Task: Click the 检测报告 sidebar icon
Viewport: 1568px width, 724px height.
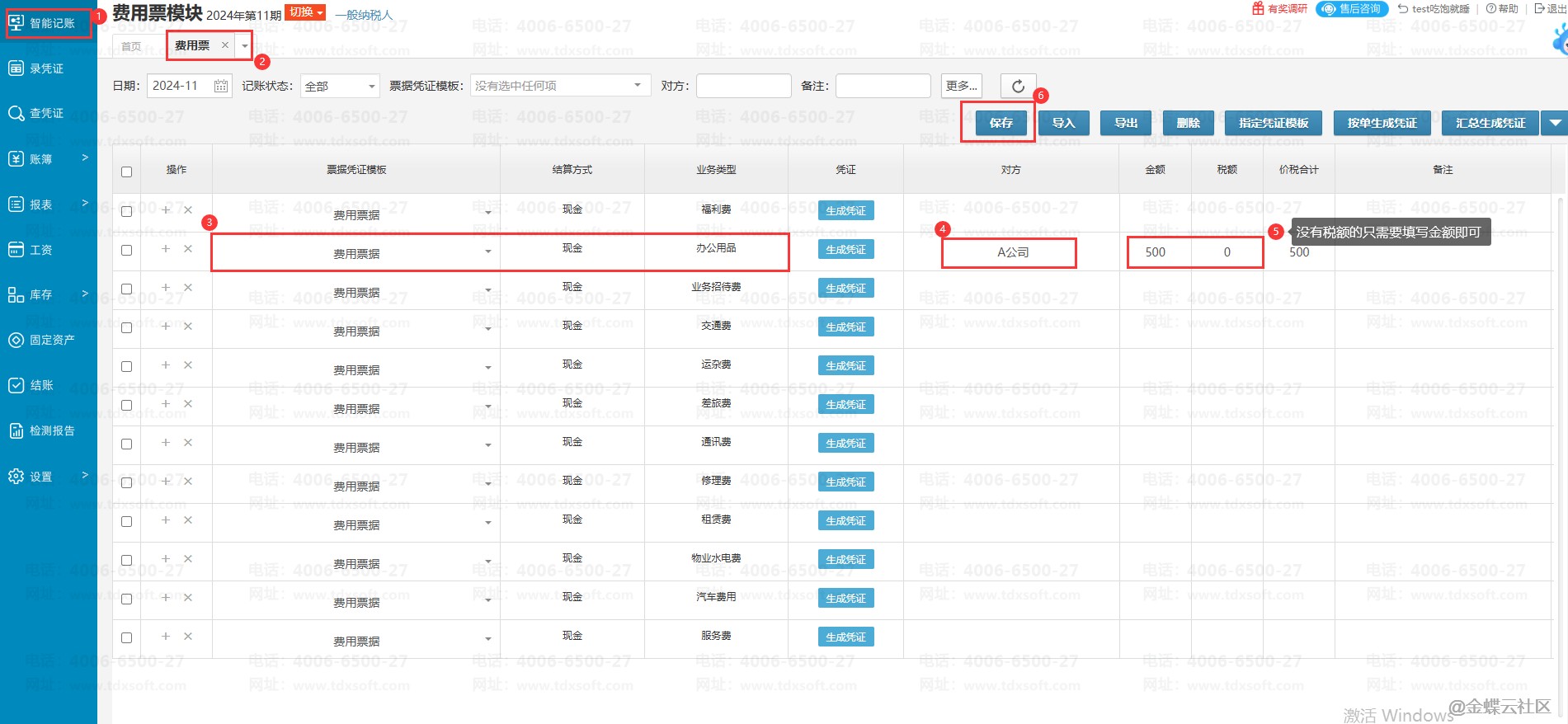Action: coord(16,430)
